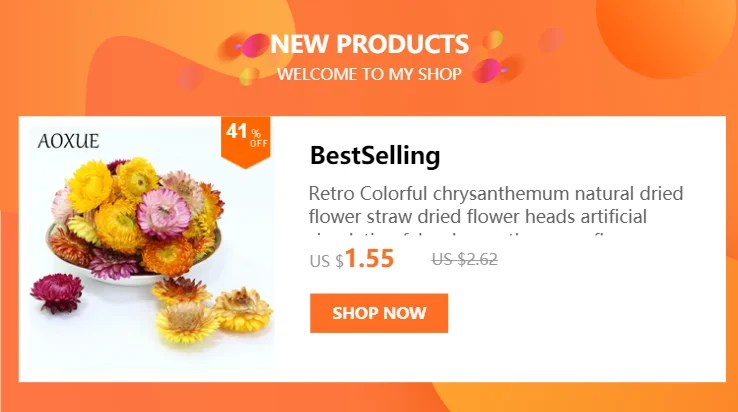
Task: Click the orange circle in the top corner
Action: click(x=666, y=33)
